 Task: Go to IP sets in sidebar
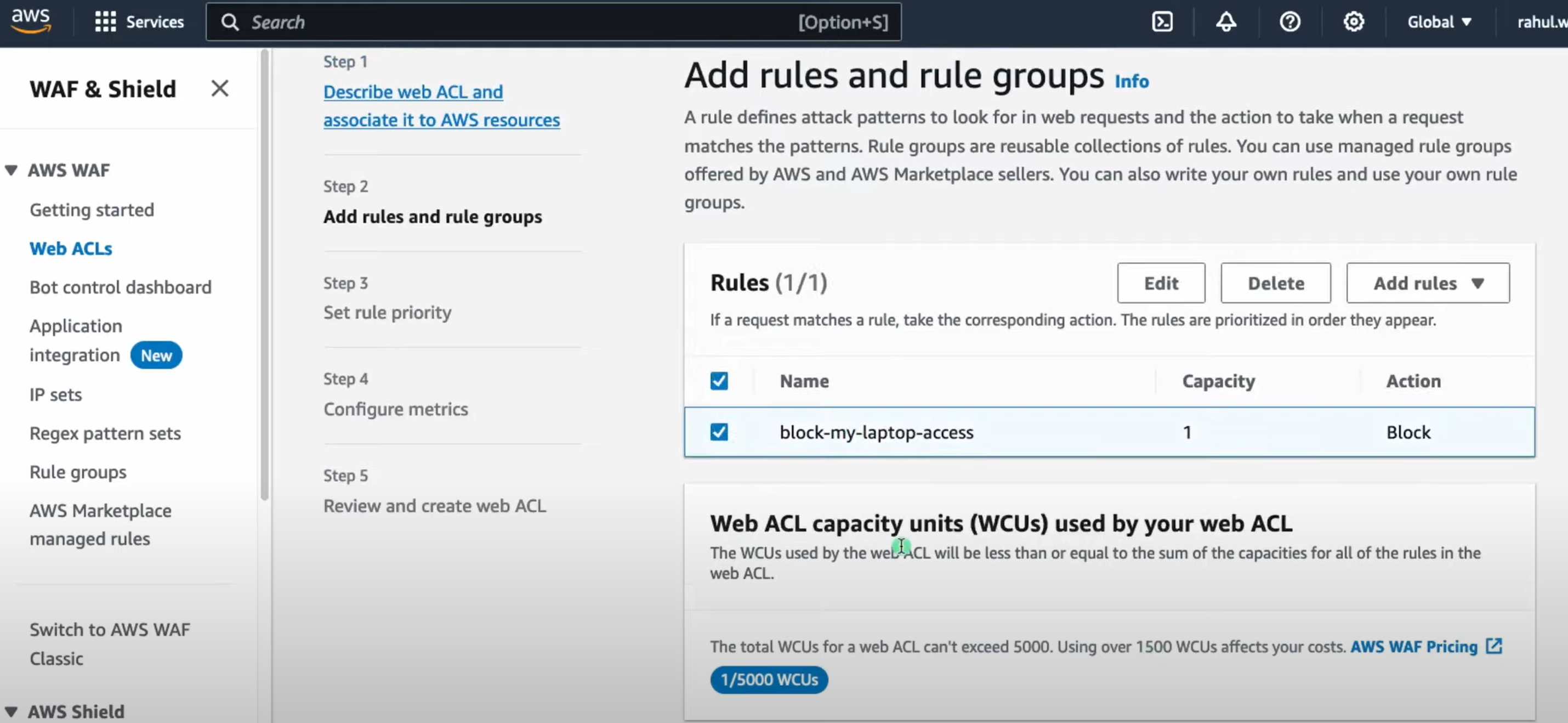point(55,395)
